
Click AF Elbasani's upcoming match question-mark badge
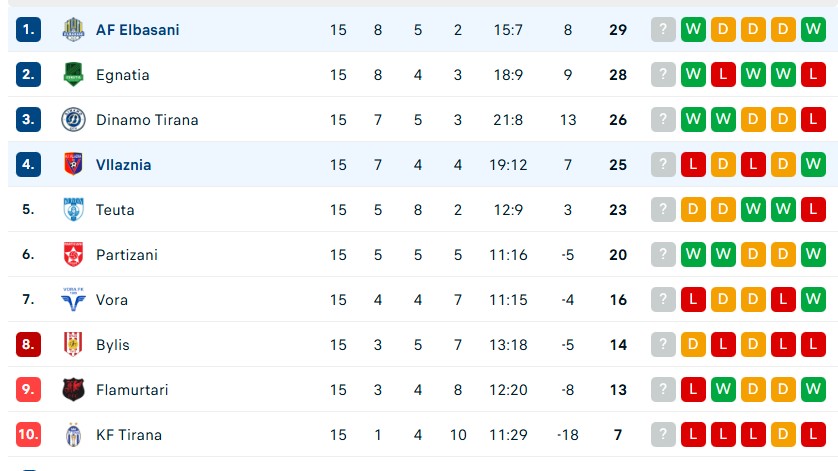coord(663,30)
